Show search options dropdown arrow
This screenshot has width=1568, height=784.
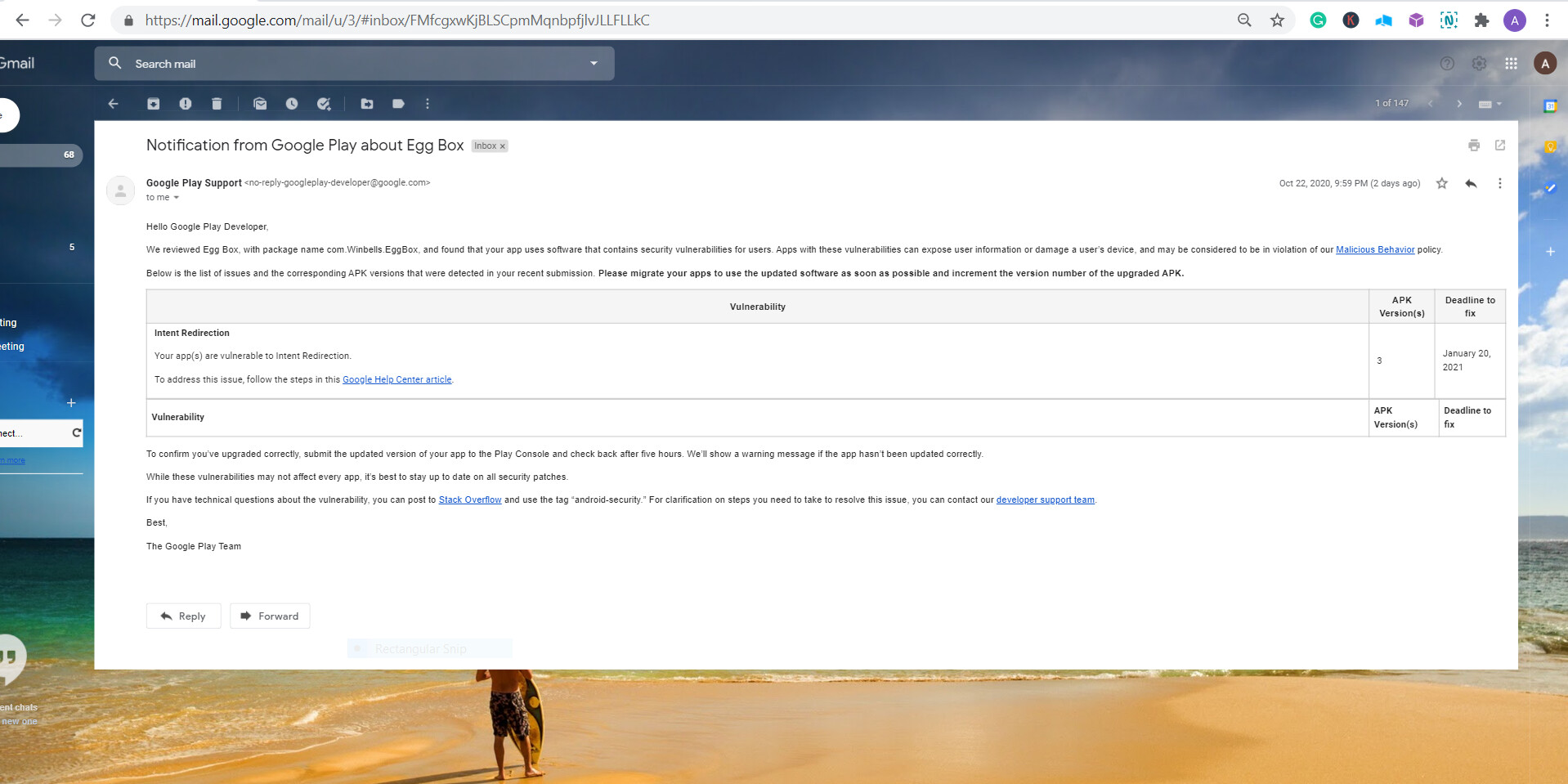[x=594, y=64]
